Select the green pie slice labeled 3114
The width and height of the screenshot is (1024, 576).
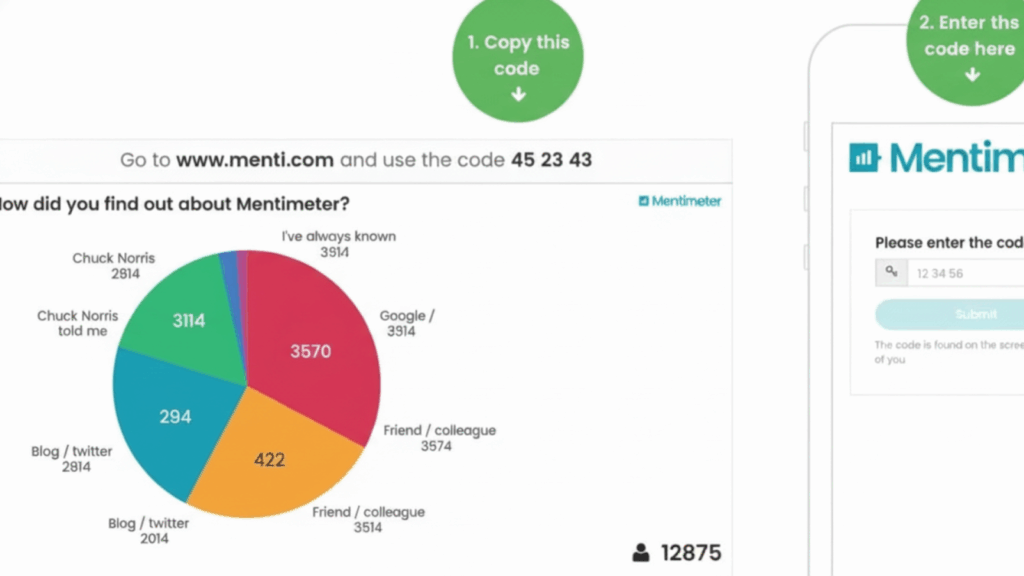point(185,315)
